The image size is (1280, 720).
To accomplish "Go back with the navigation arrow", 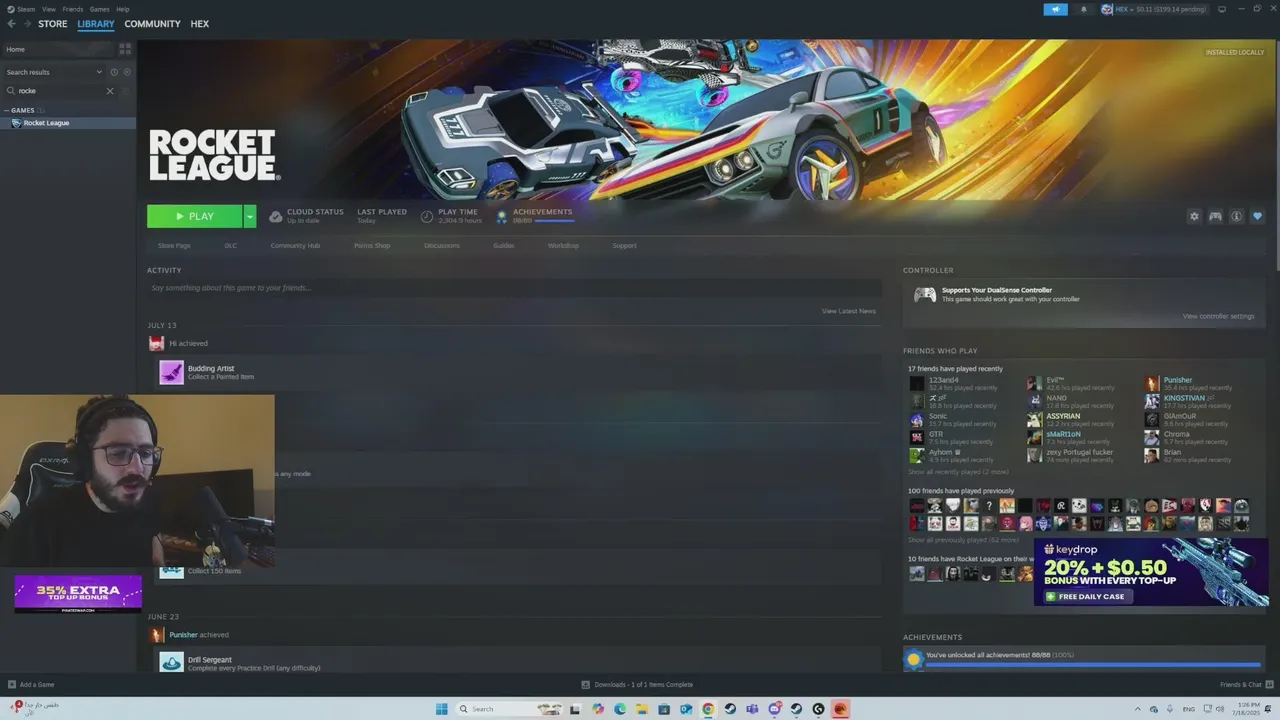I will click(x=11, y=24).
